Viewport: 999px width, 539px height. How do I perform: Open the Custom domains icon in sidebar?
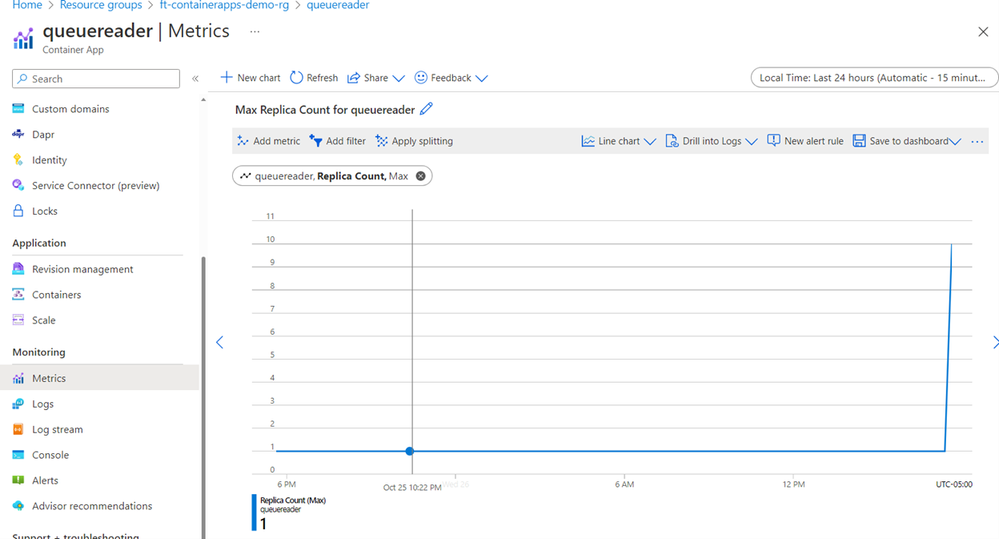[x=18, y=108]
